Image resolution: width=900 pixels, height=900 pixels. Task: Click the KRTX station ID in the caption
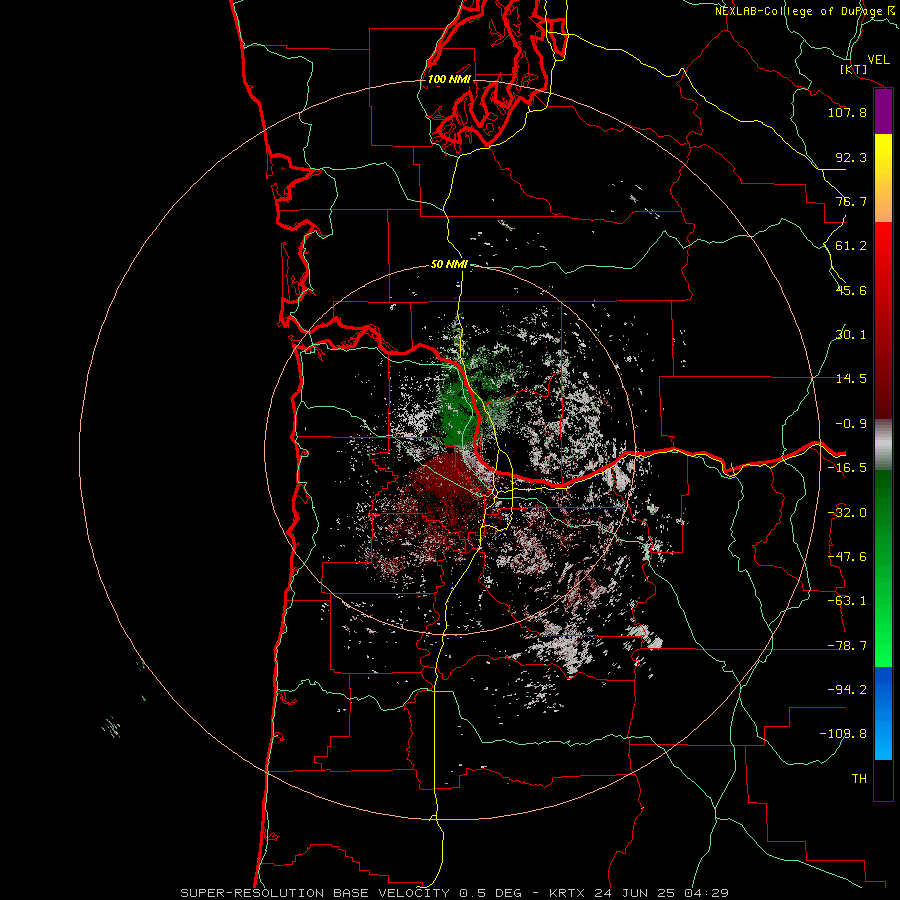(566, 893)
